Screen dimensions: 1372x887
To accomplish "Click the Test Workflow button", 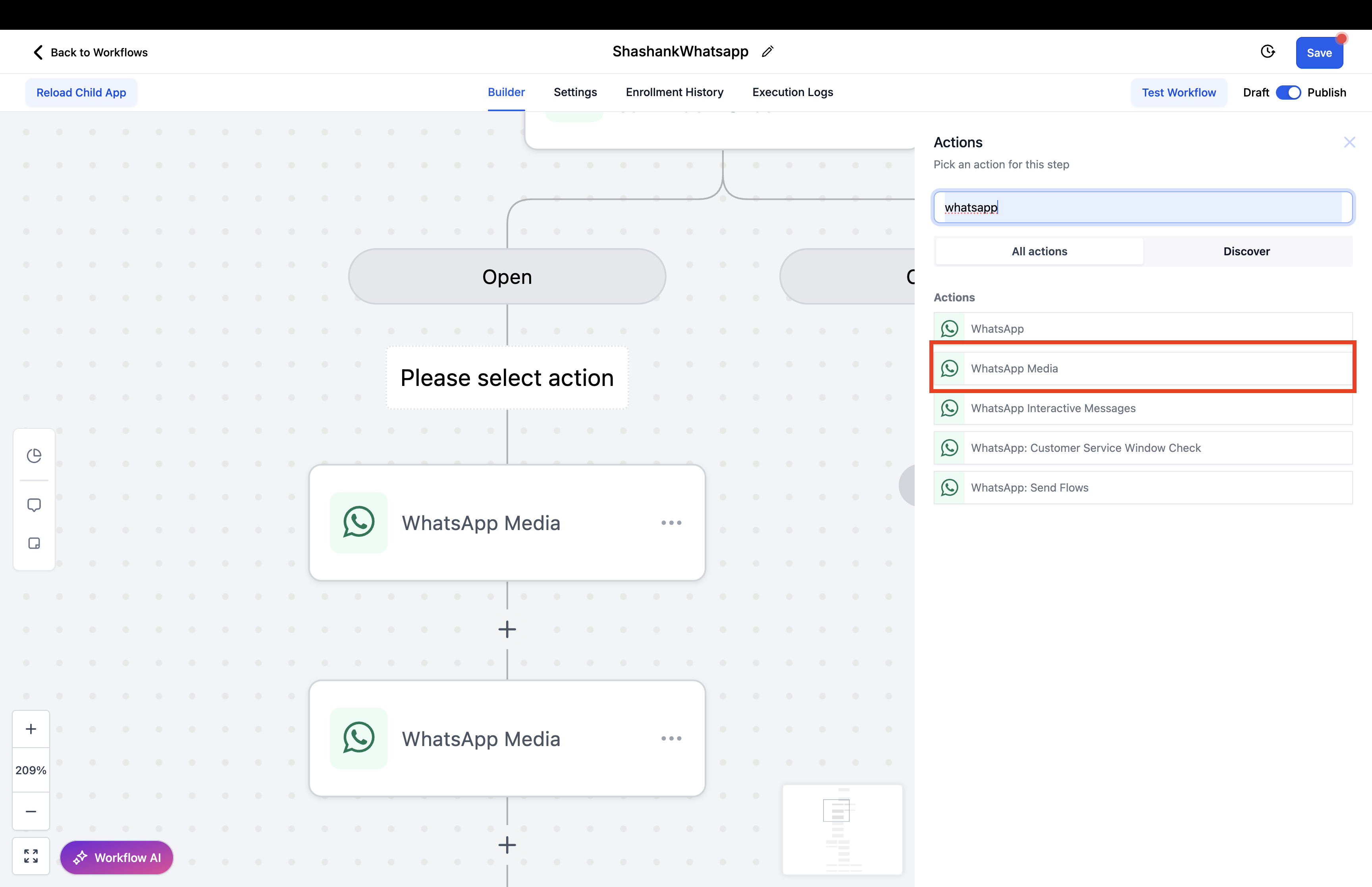I will point(1179,93).
